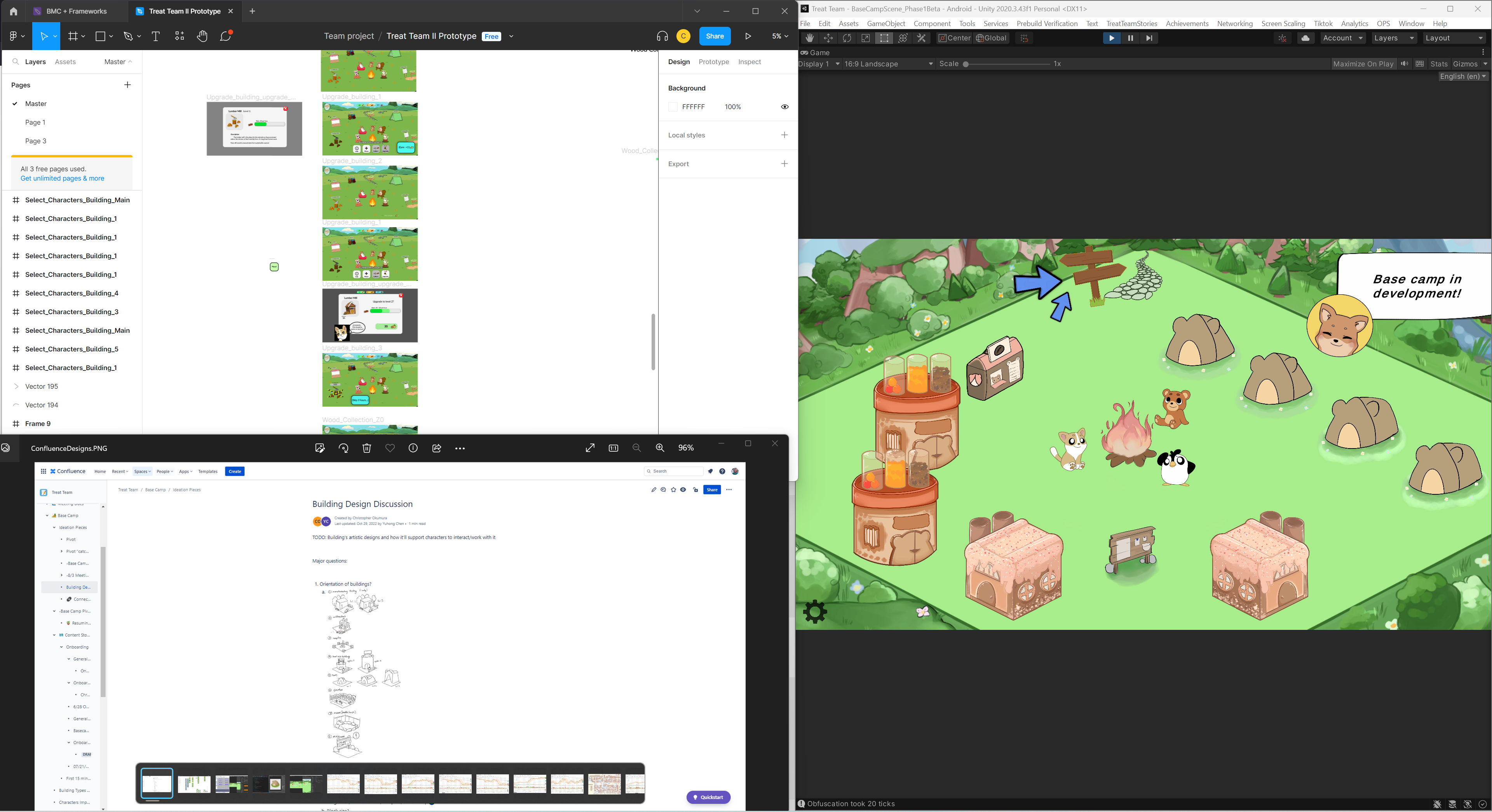The image size is (1492, 812).
Task: Open Photos viewer's See more ellipsis
Action: point(460,448)
